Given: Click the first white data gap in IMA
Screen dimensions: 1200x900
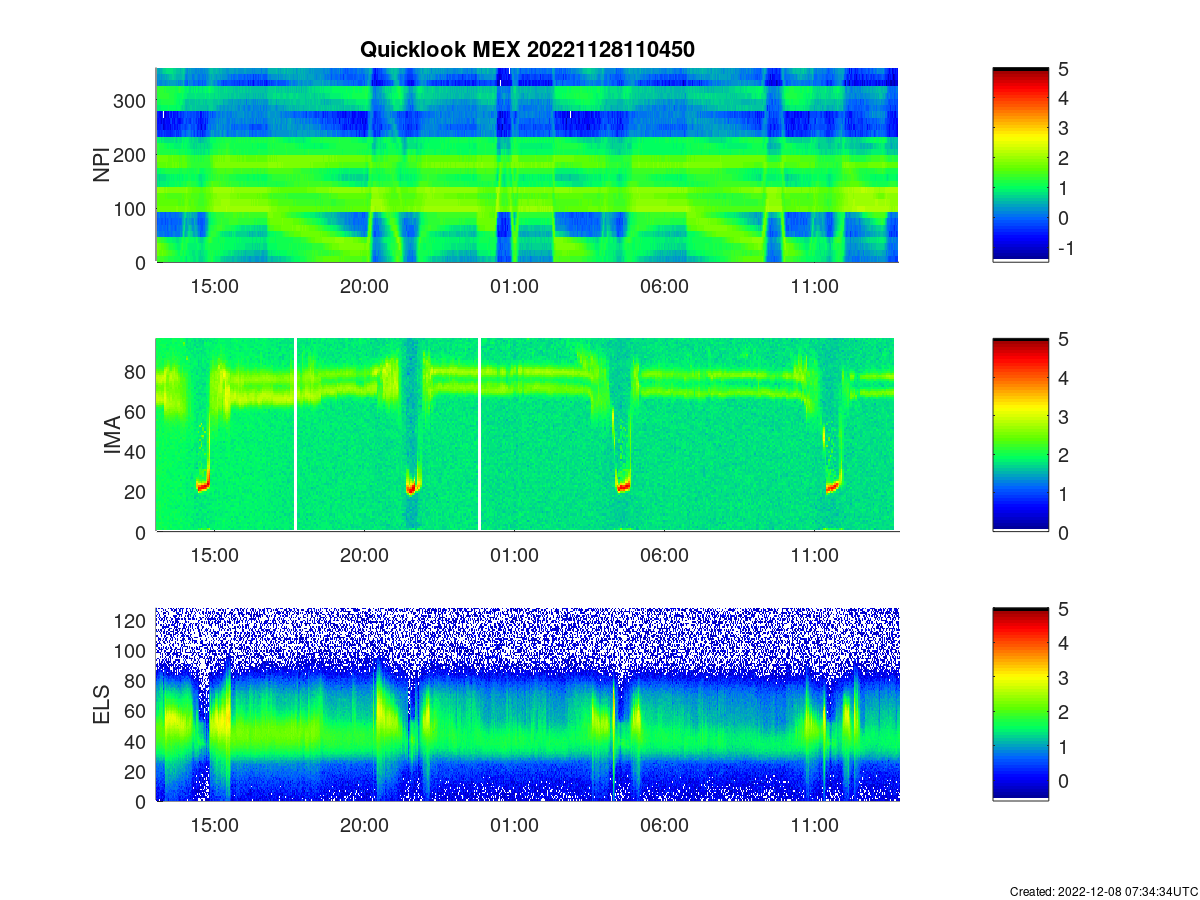Looking at the screenshot, I should coord(296,435).
